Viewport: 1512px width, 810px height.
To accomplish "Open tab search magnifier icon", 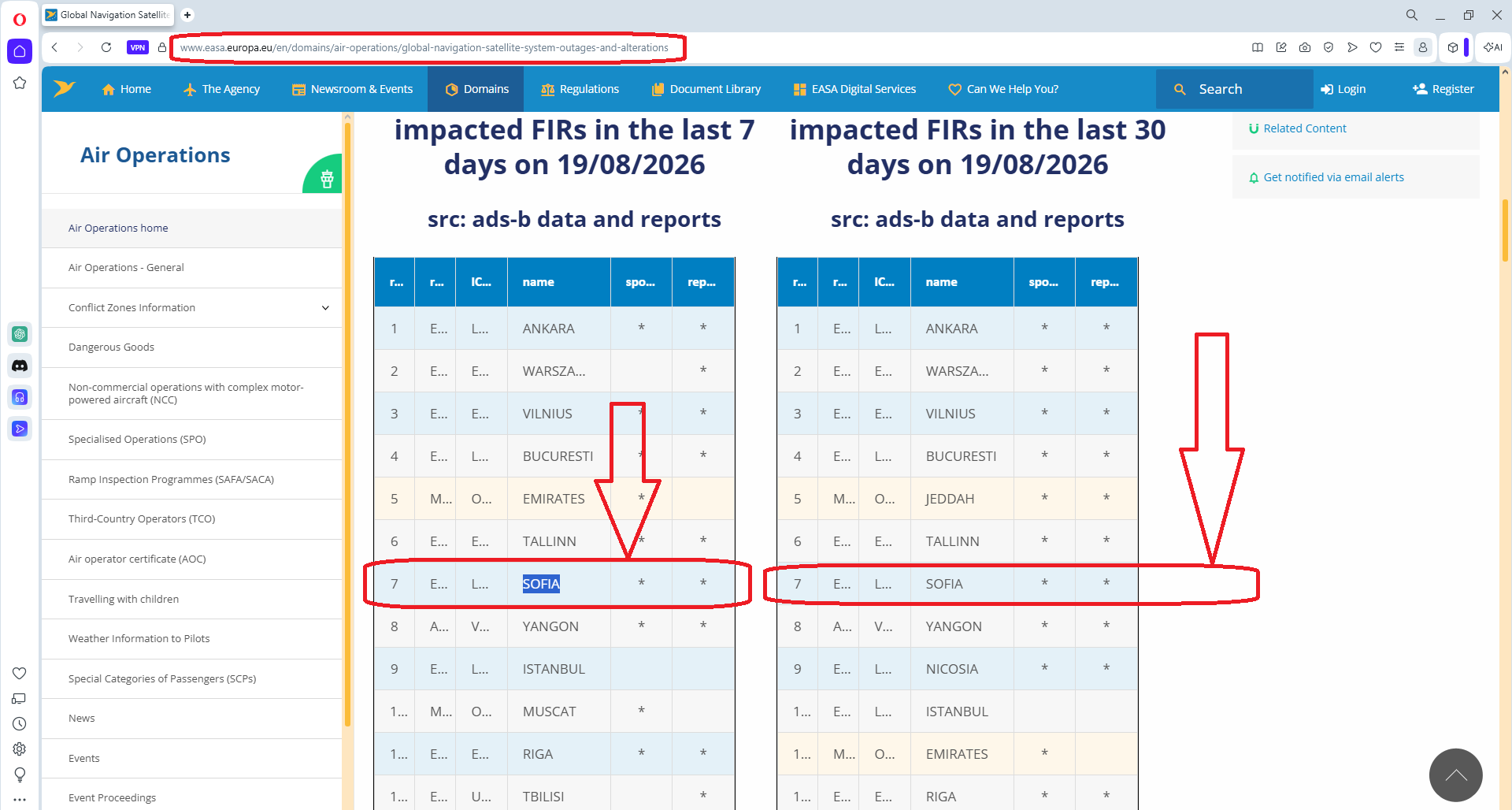I will 1412,15.
